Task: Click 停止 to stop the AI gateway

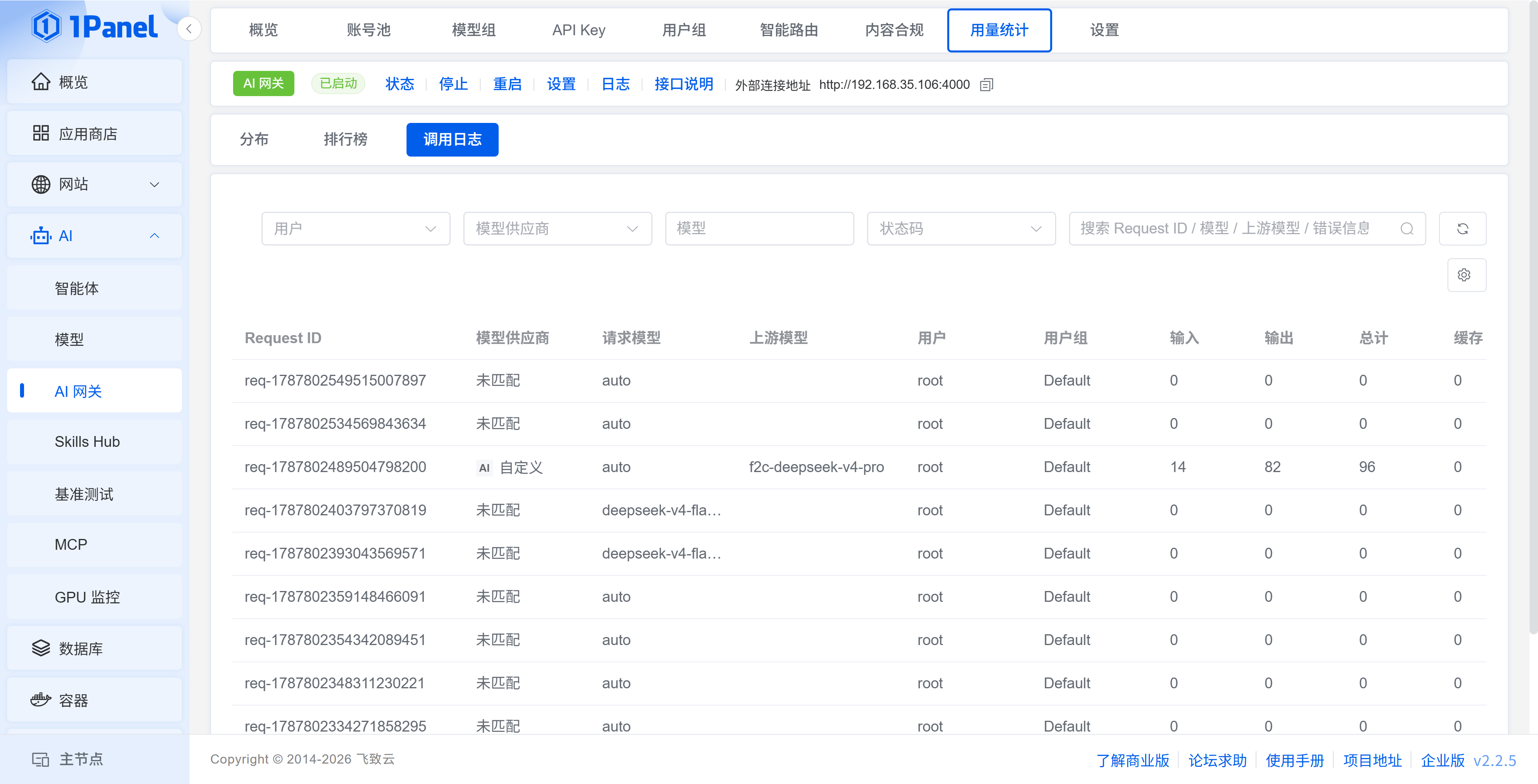Action: [453, 84]
